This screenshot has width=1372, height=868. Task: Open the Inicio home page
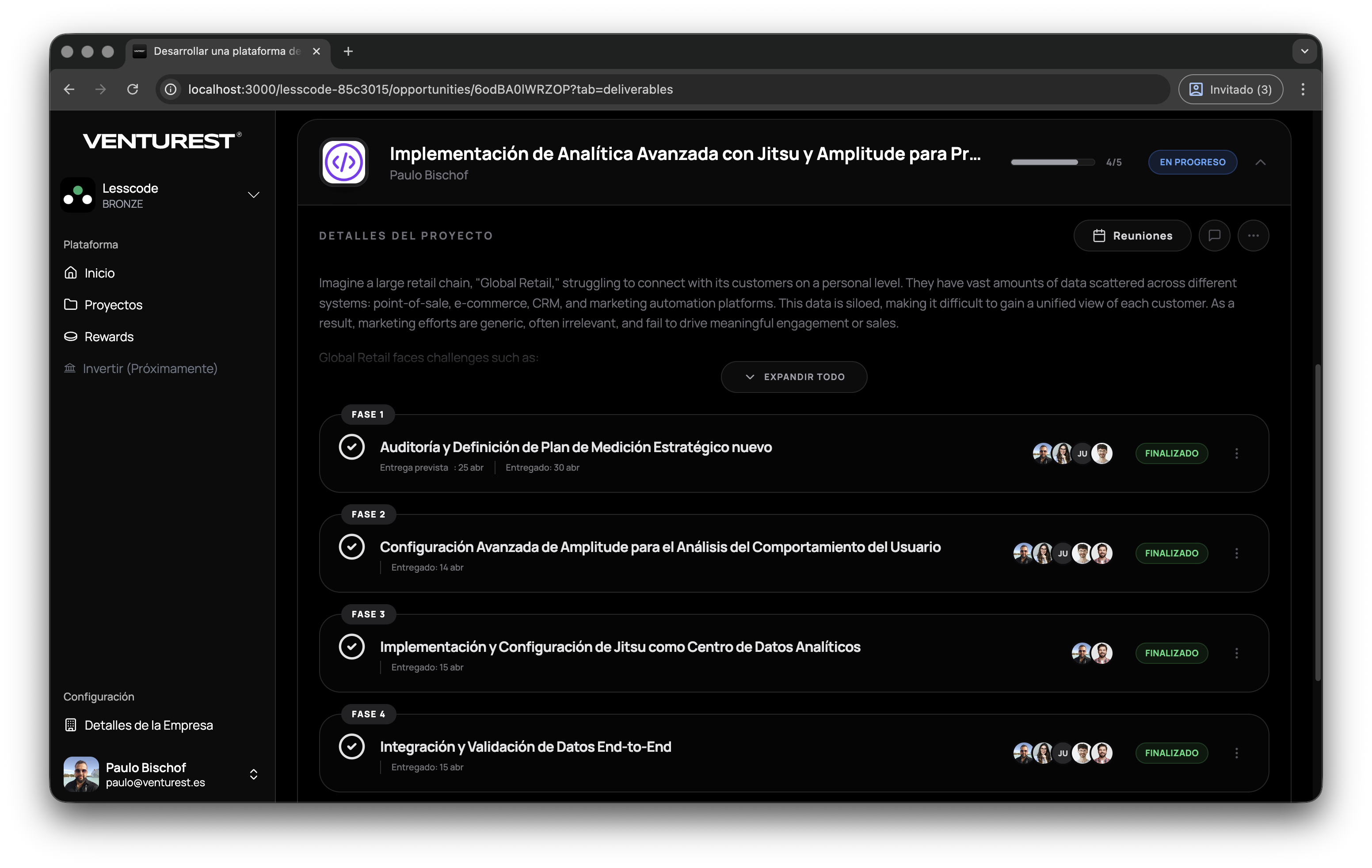coord(100,273)
